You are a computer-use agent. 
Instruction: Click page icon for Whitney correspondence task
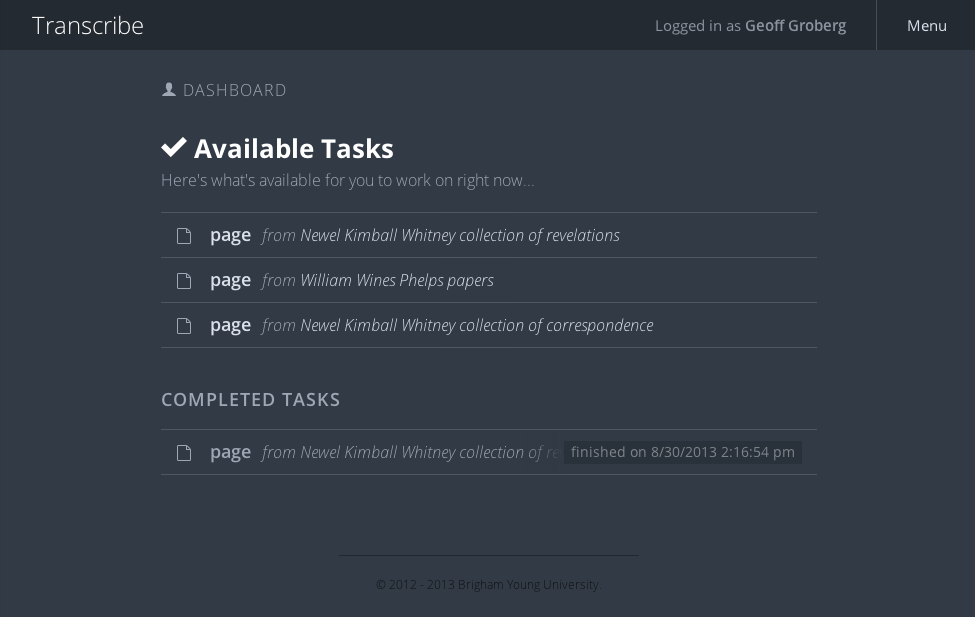(x=184, y=326)
